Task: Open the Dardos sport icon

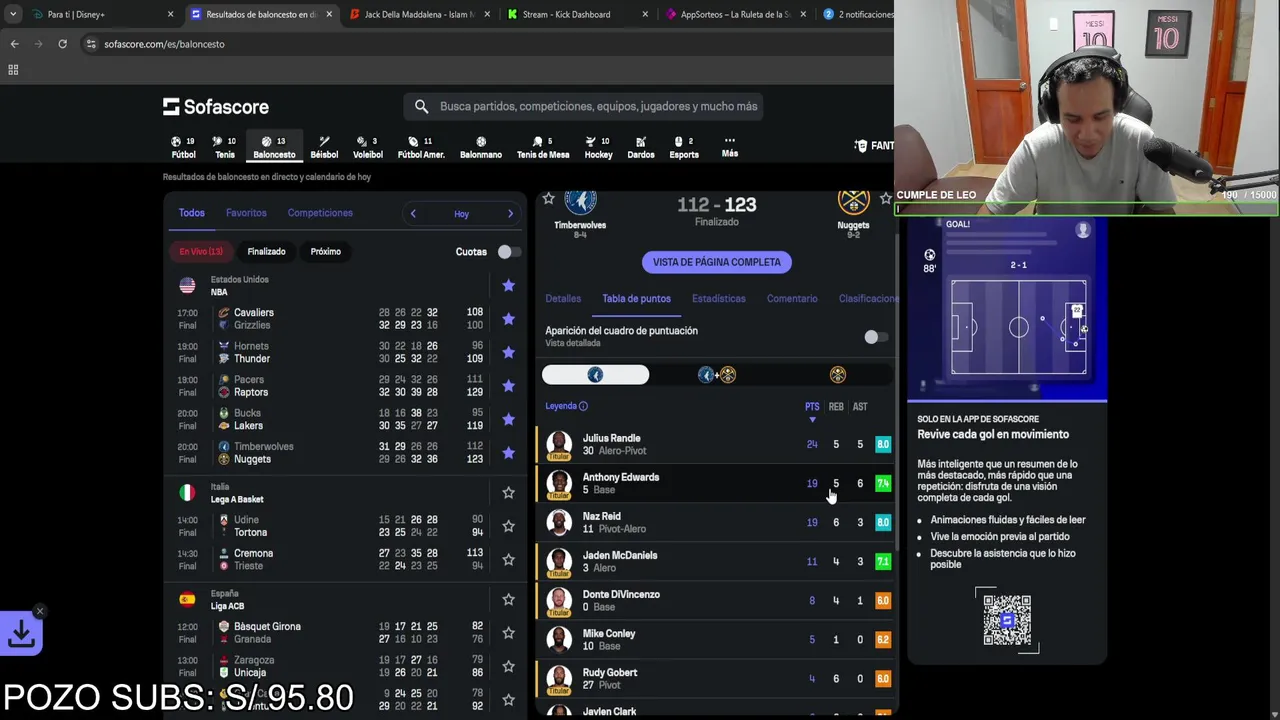Action: (x=641, y=147)
